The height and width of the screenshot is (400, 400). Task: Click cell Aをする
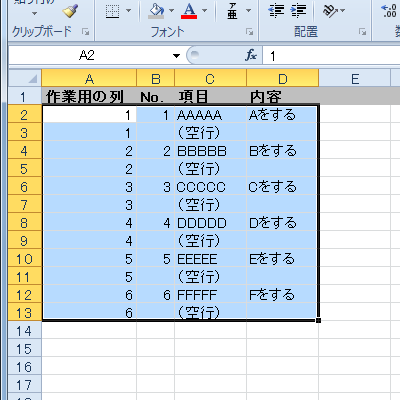[x=283, y=115]
